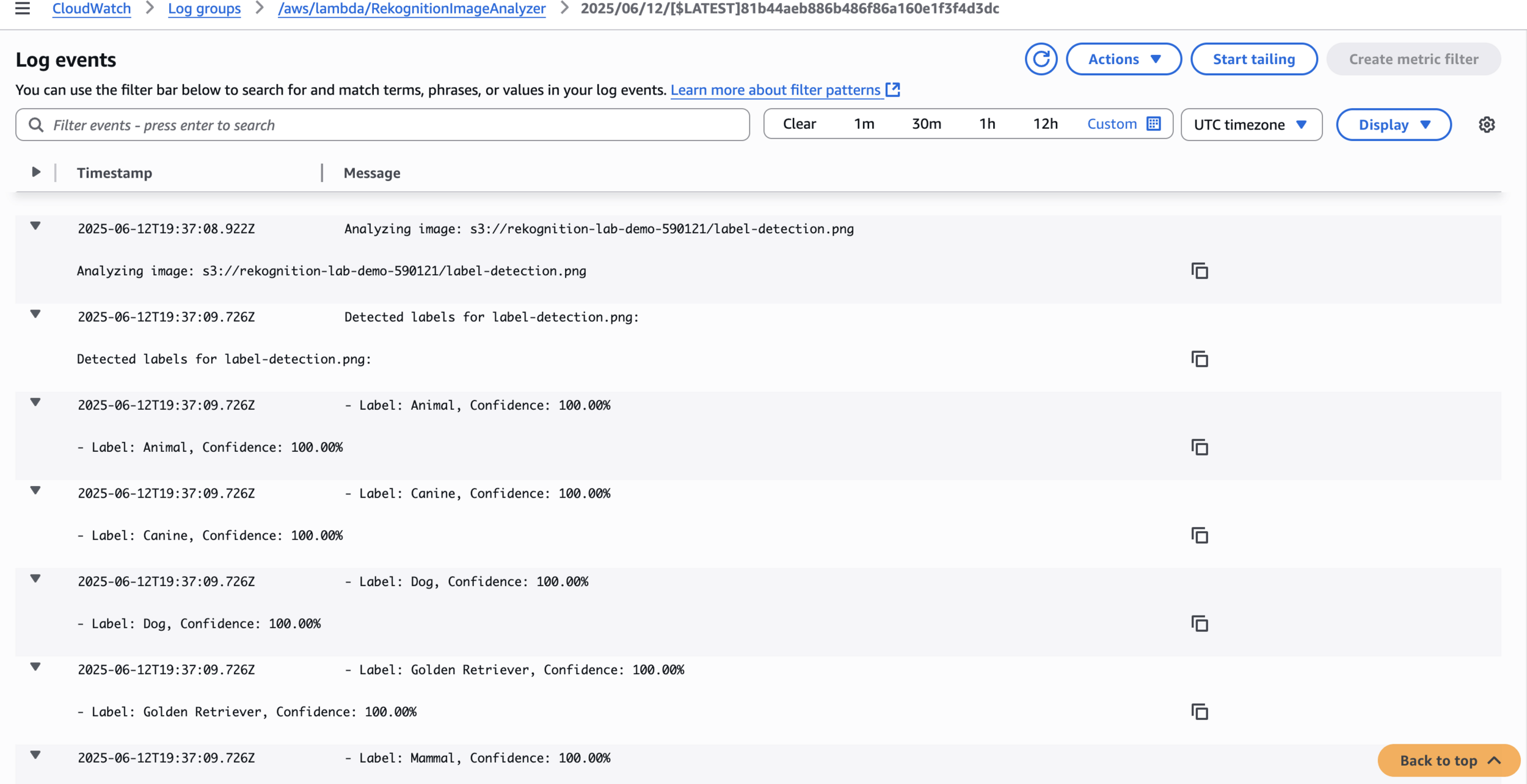1527x784 pixels.
Task: Select the 12h time range
Action: click(1045, 124)
